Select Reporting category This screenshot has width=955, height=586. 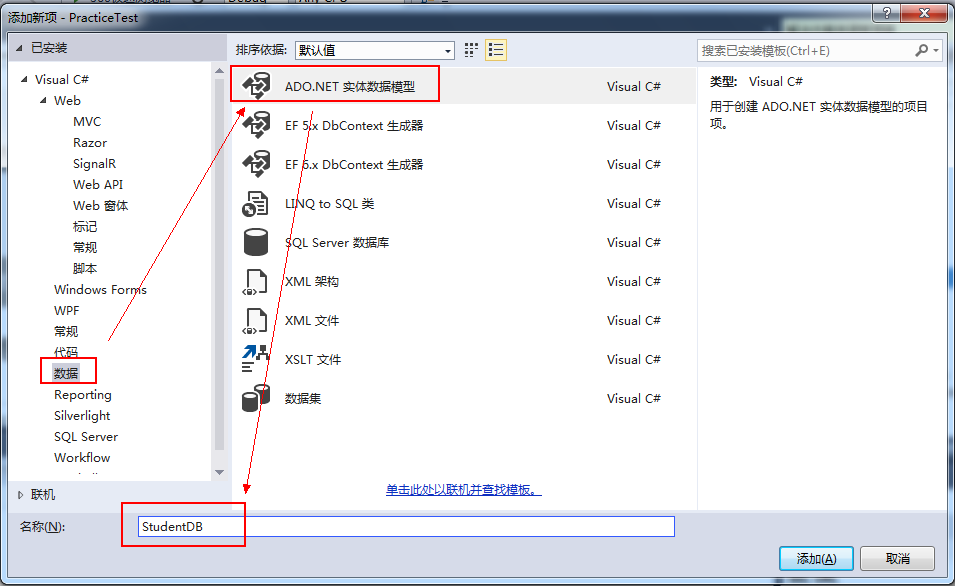83,395
